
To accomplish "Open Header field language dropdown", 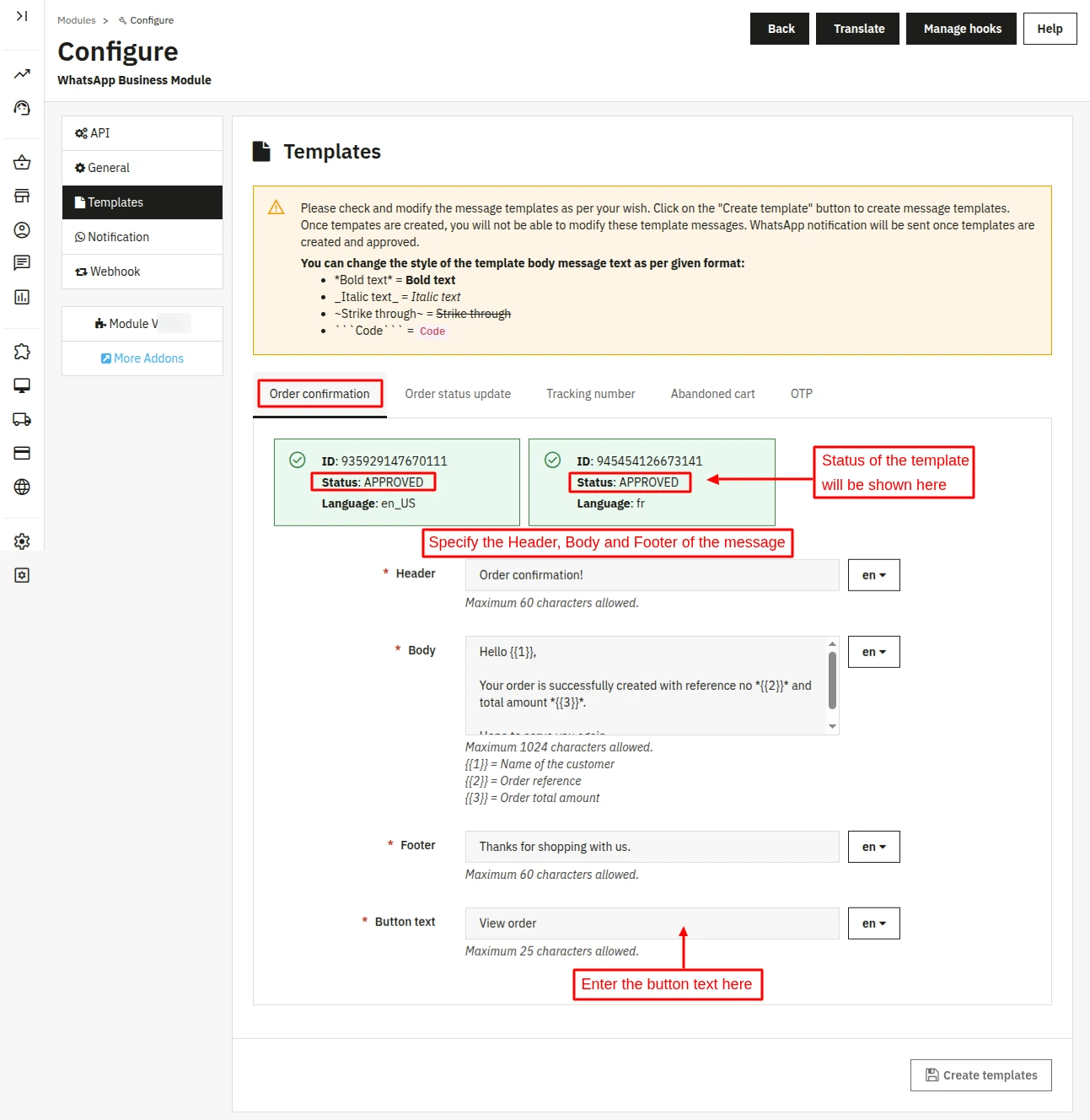I will click(873, 575).
